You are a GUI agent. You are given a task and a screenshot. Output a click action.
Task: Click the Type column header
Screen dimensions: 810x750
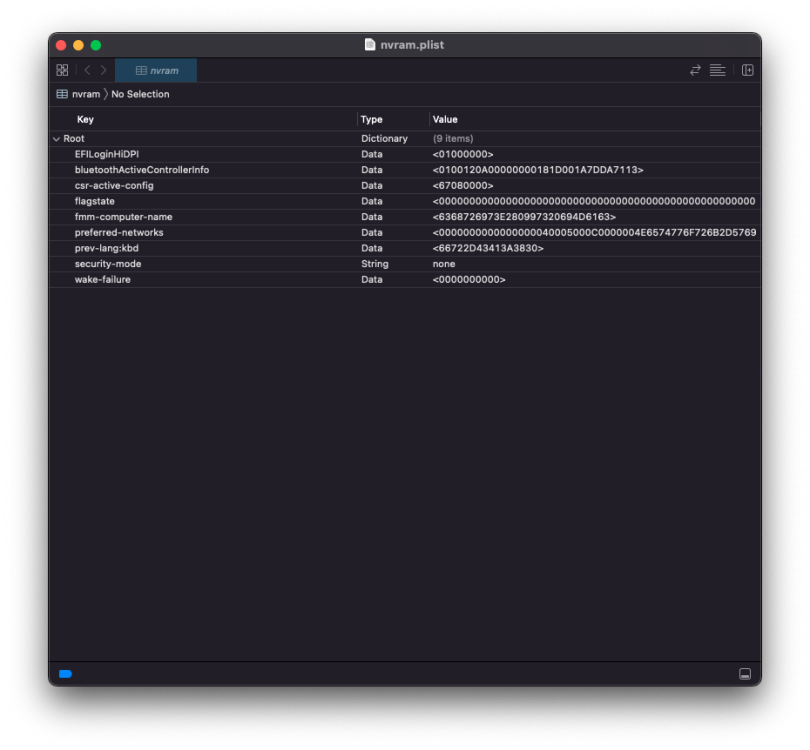click(x=371, y=119)
